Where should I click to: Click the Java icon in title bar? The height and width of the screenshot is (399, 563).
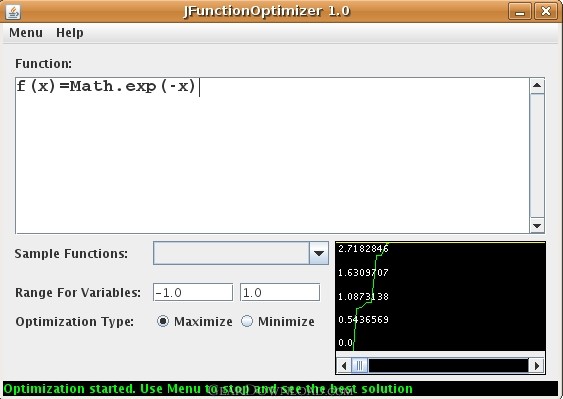pyautogui.click(x=13, y=11)
